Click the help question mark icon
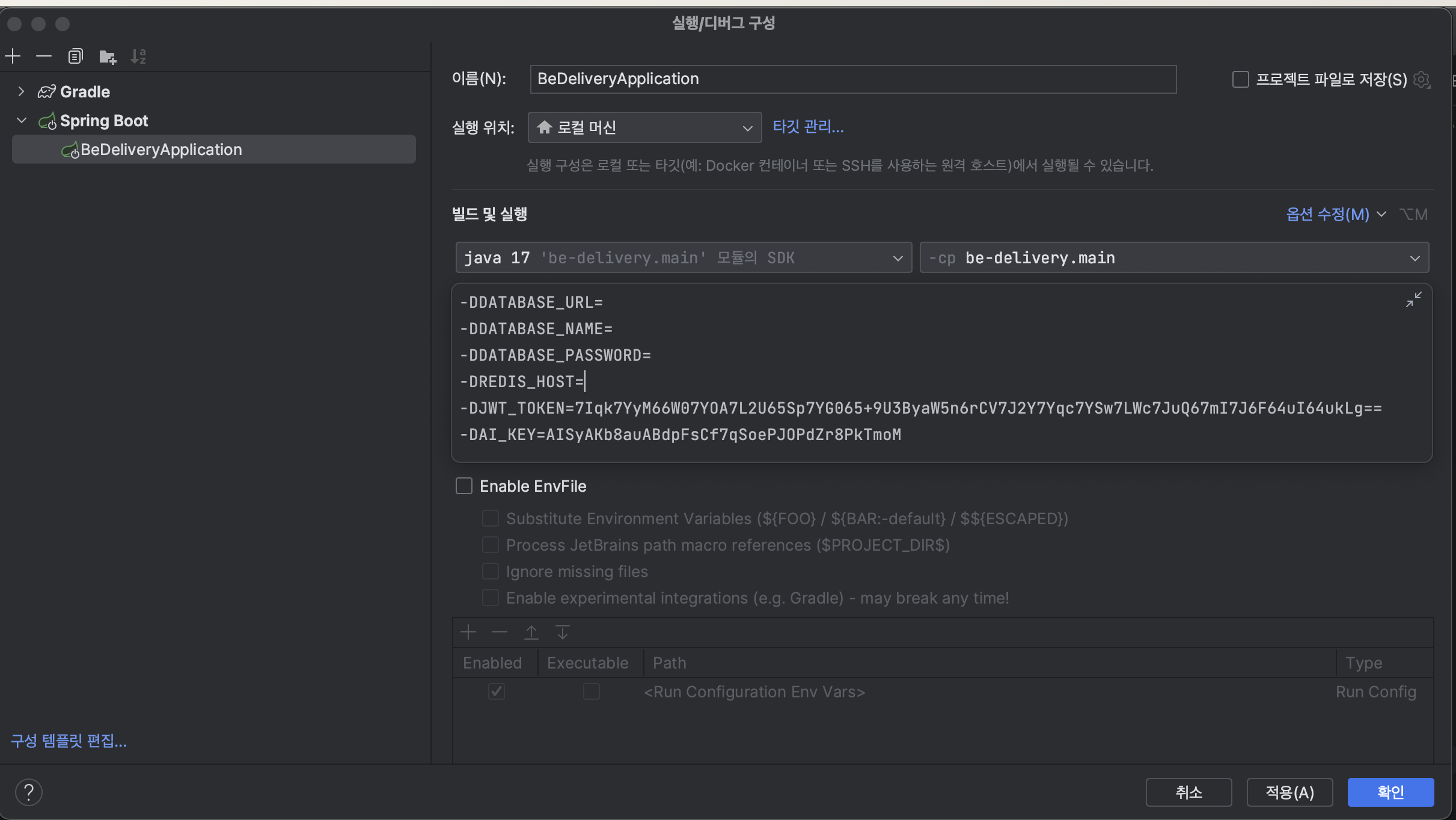 pos(28,792)
